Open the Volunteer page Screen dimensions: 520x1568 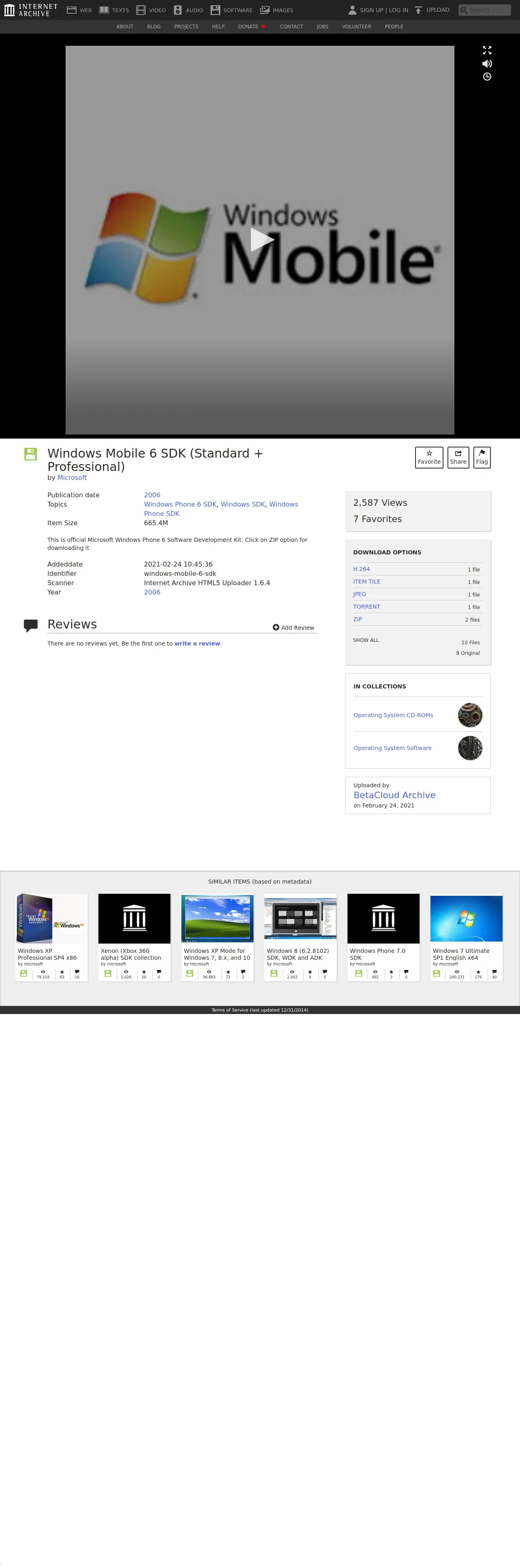pyautogui.click(x=357, y=27)
